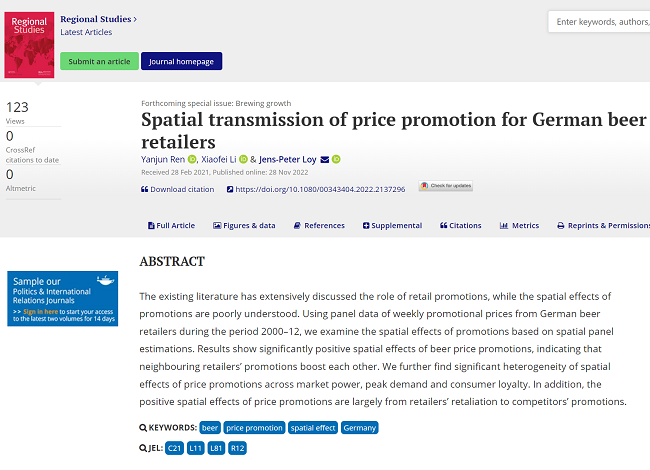650x470 pixels.
Task: Click email envelope icon for Jens-Peter Loy
Action: pyautogui.click(x=324, y=159)
